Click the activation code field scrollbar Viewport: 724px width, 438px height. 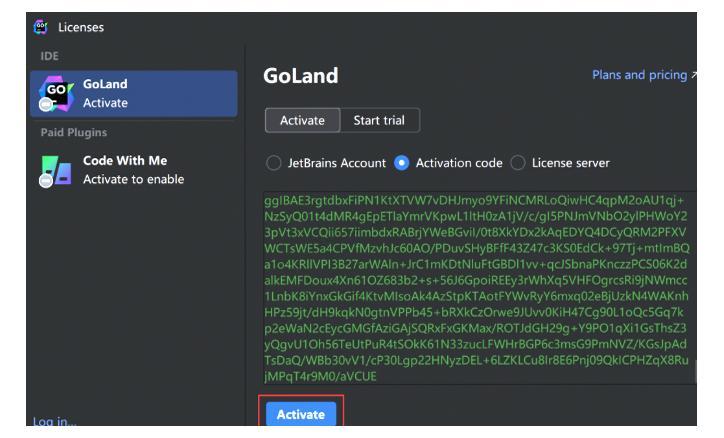point(694,370)
